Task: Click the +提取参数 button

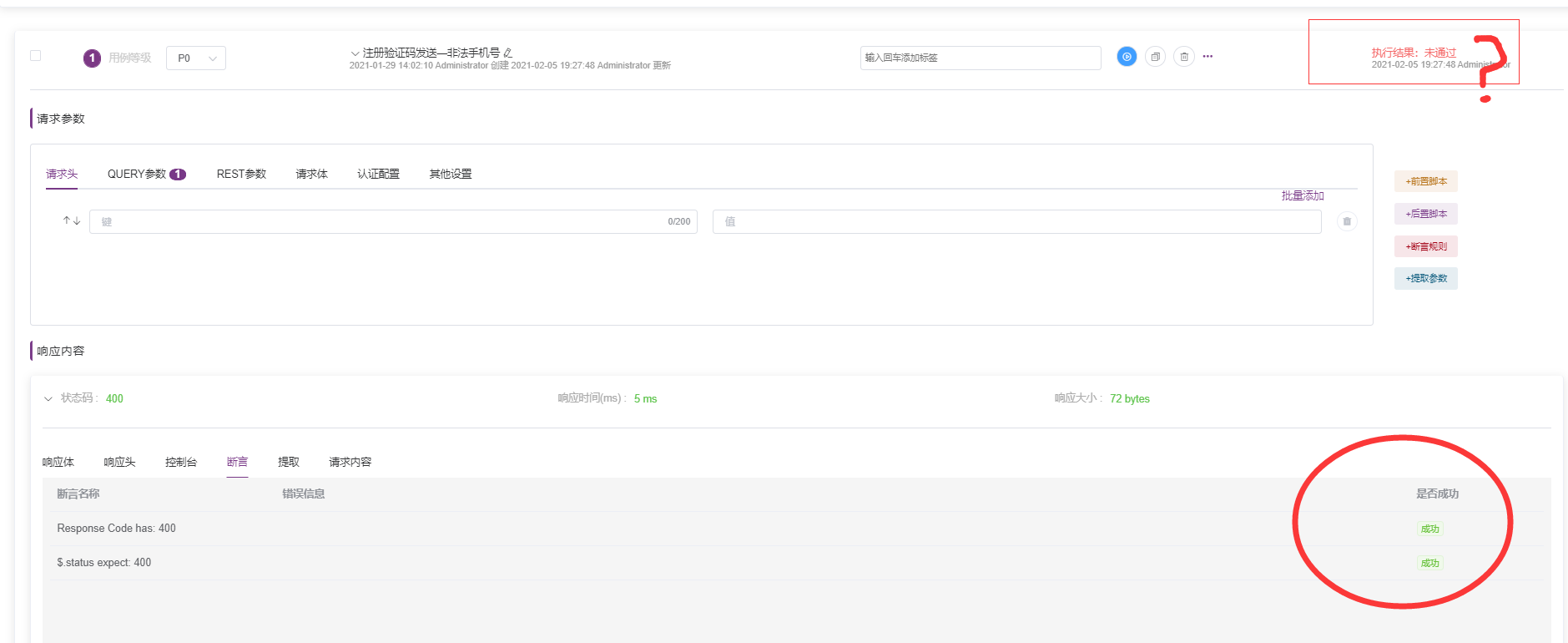Action: pos(1426,278)
